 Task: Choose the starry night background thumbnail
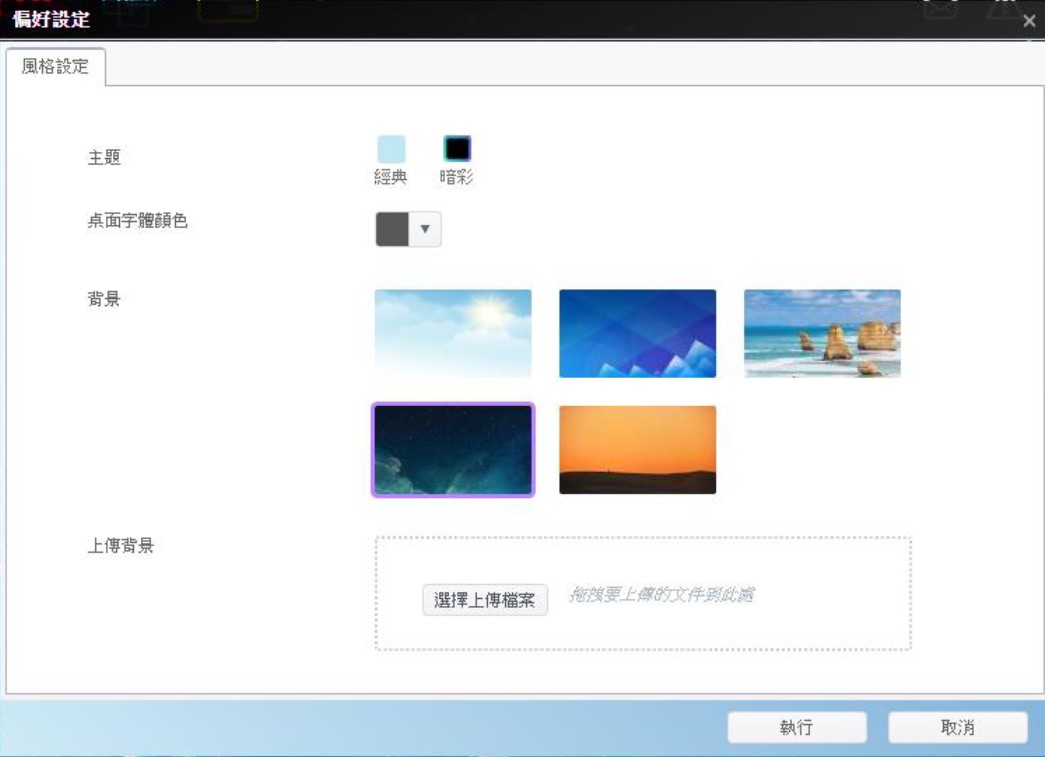click(x=453, y=450)
